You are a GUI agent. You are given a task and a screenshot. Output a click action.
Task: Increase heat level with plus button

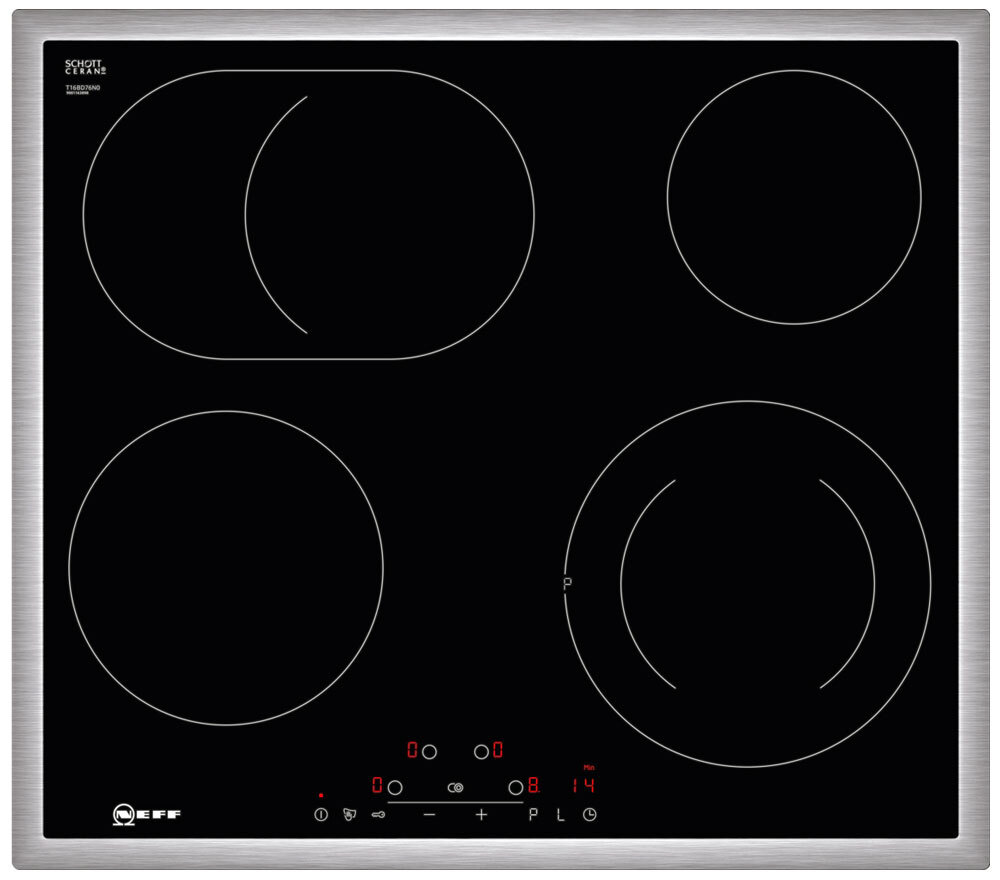[x=481, y=815]
